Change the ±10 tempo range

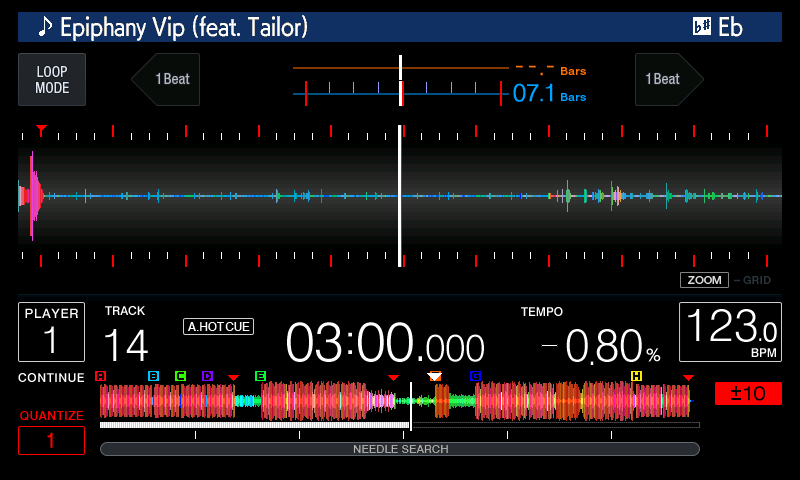coord(747,393)
